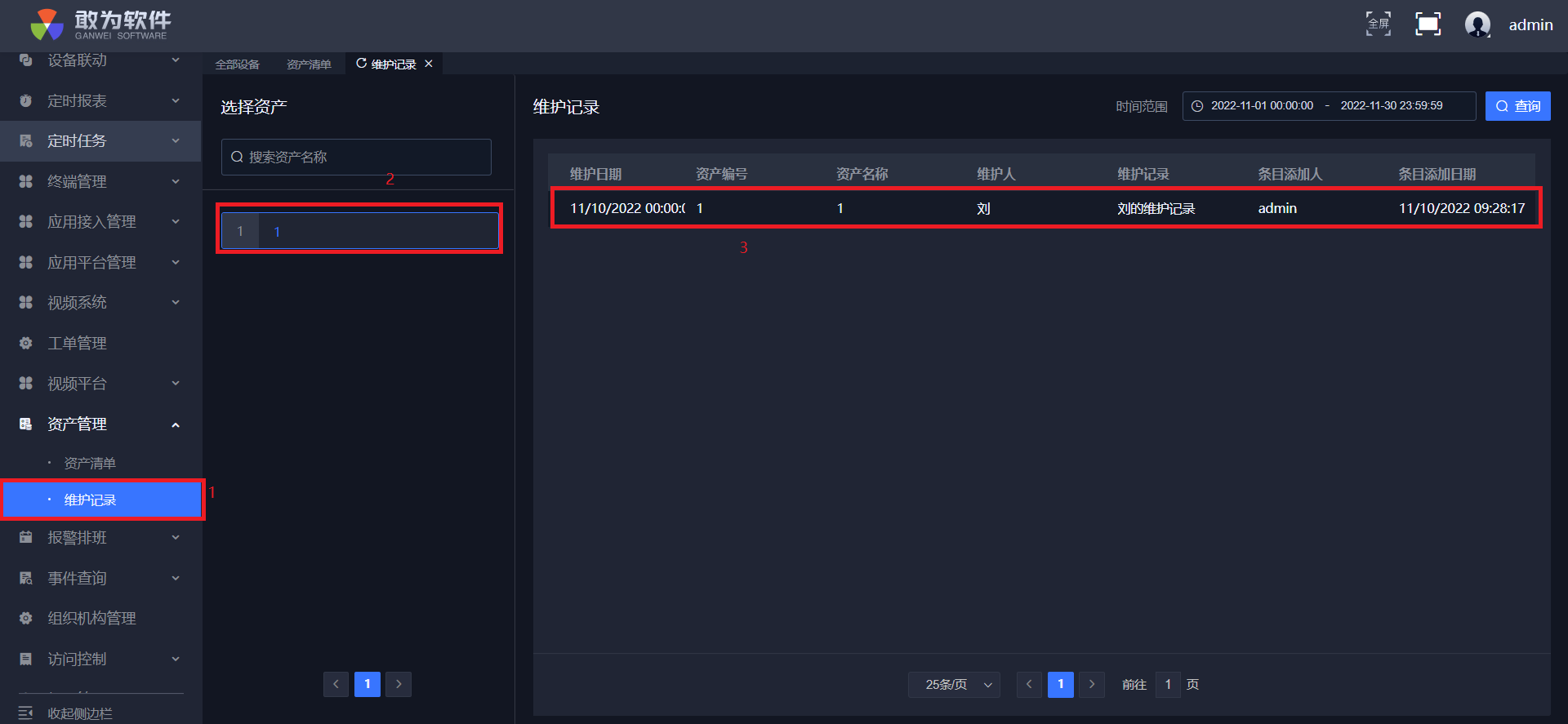Click the refresh icon on 维护记录 tab
Screen dimensions: 1568x724
[x=361, y=64]
